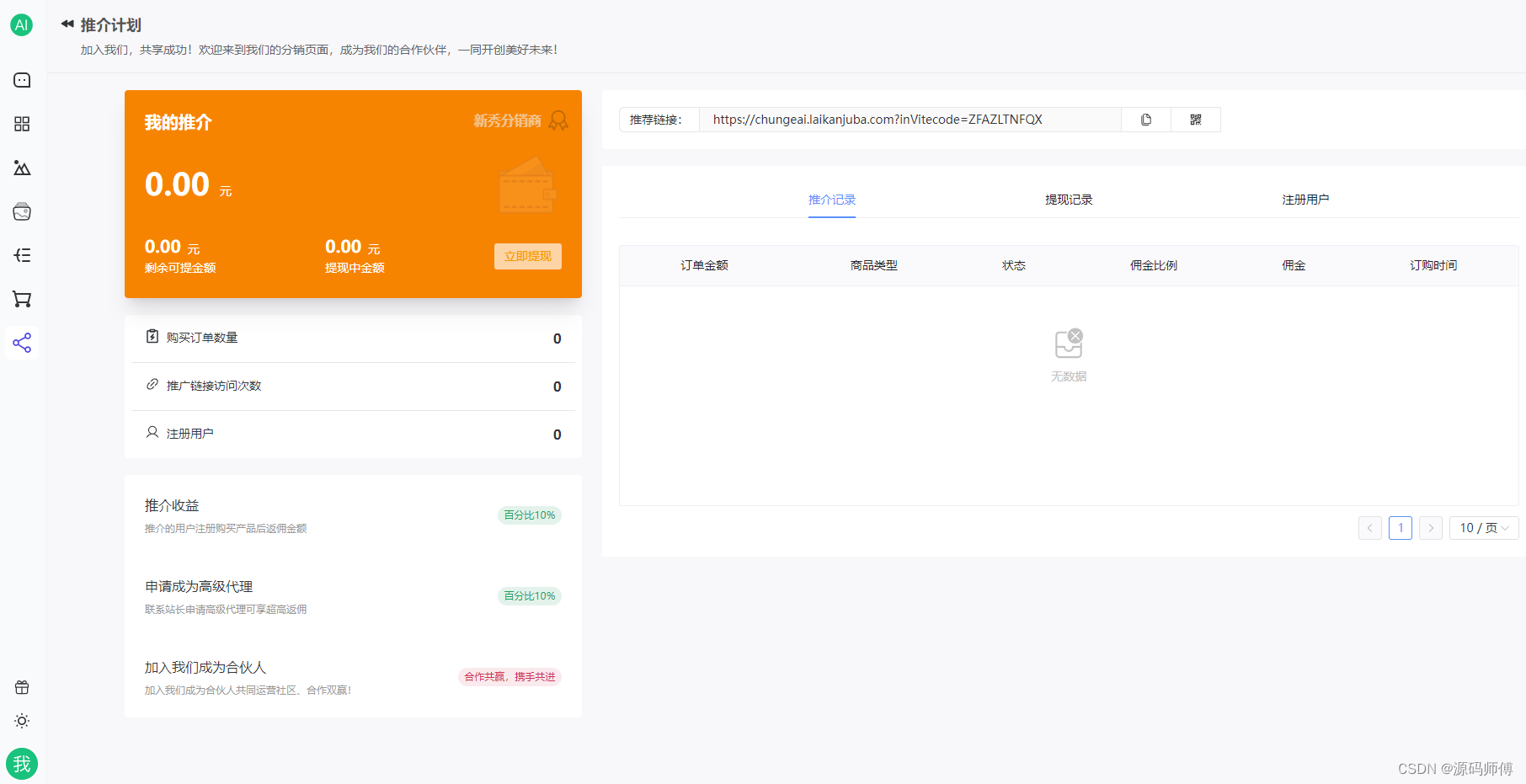
Task: Select the share/referral sidebar icon
Action: pos(22,343)
